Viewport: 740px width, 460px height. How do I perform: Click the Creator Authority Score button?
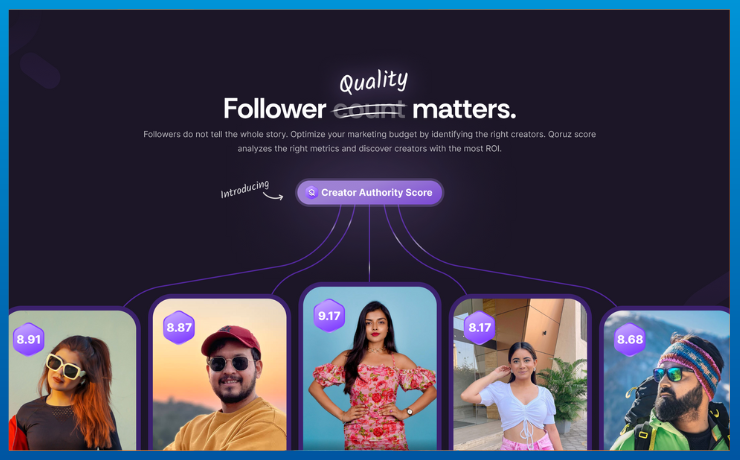pos(370,192)
